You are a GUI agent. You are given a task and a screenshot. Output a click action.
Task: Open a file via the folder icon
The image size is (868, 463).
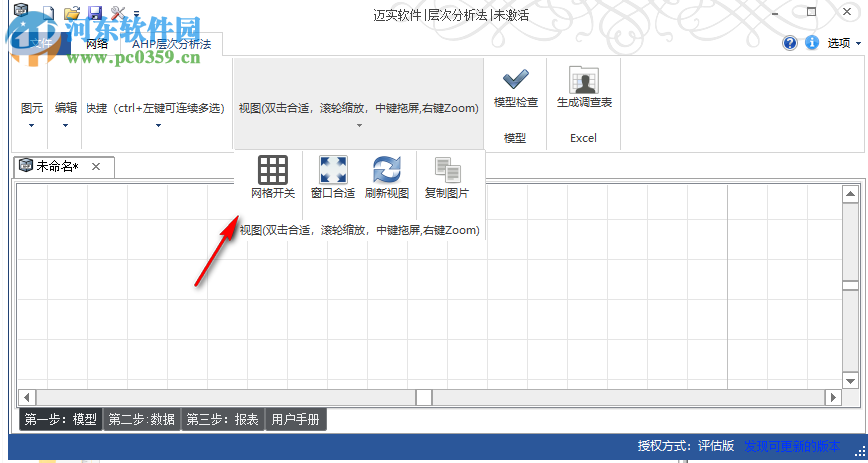[72, 13]
